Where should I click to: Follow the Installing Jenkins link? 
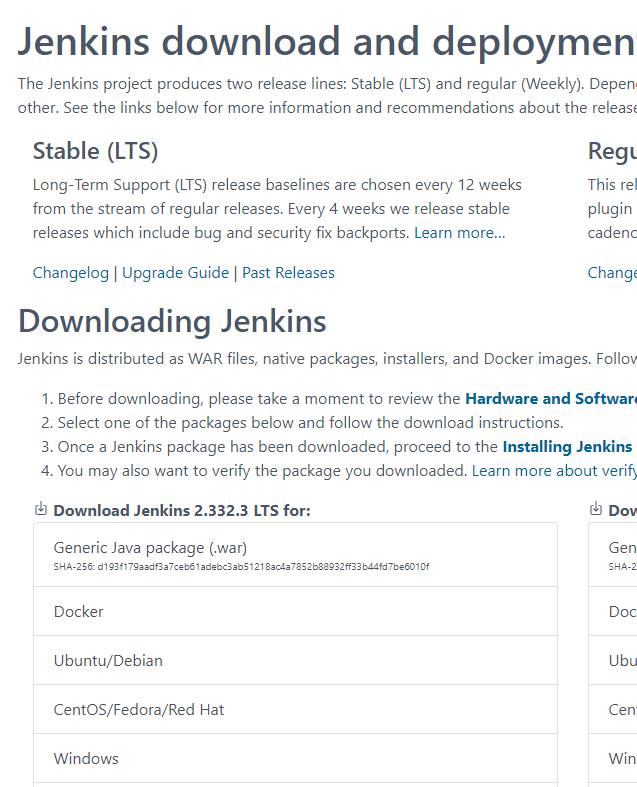click(567, 447)
